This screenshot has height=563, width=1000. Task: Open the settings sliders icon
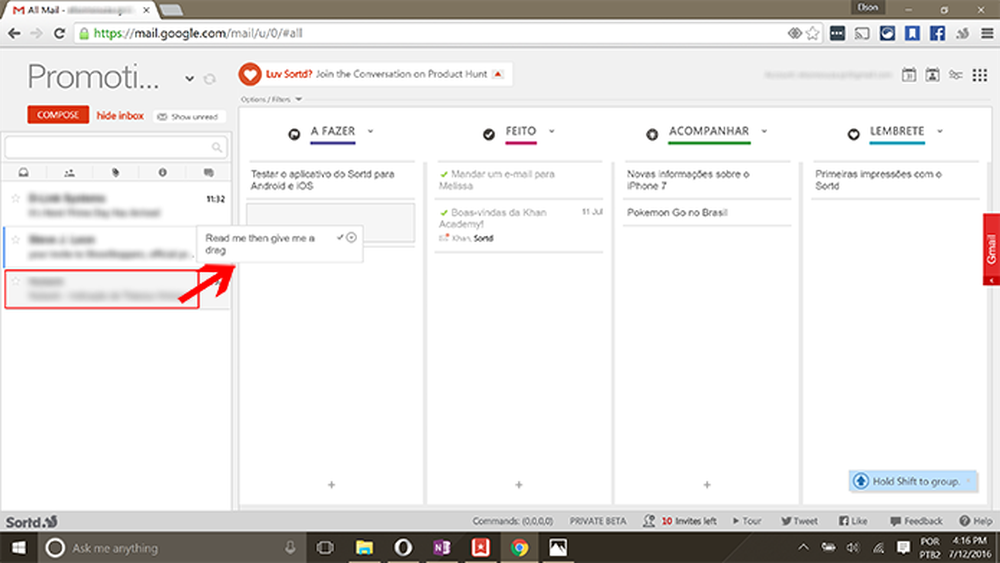click(x=955, y=75)
